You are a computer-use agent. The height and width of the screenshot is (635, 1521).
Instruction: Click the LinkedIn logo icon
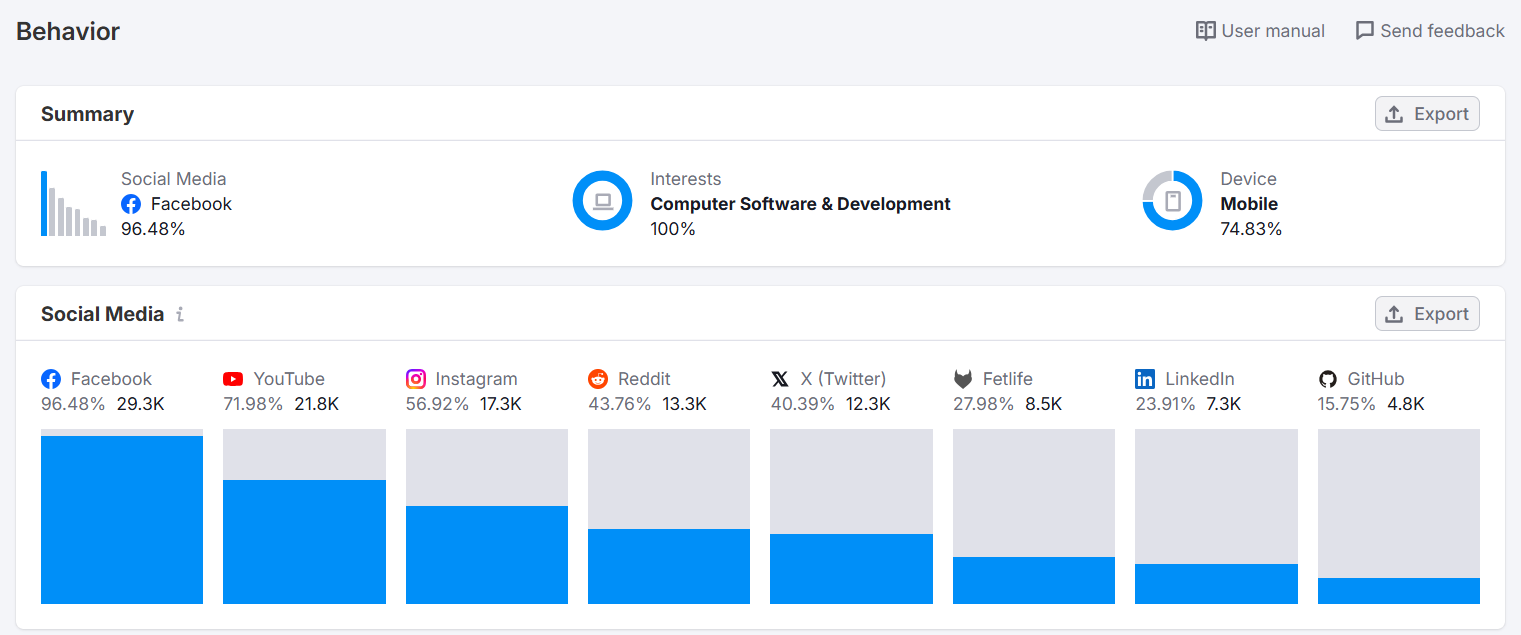(1145, 379)
